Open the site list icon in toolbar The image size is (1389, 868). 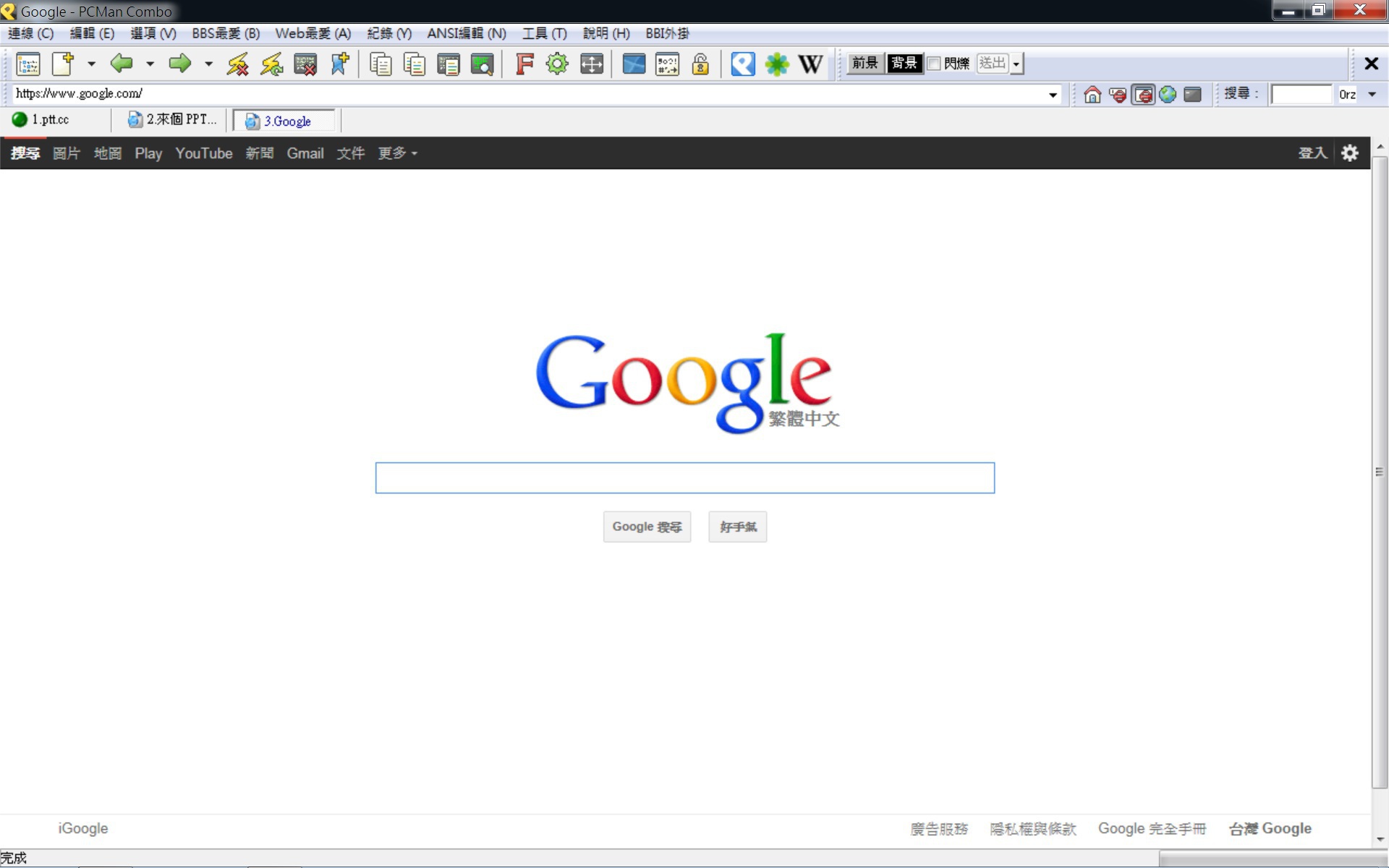[28, 64]
